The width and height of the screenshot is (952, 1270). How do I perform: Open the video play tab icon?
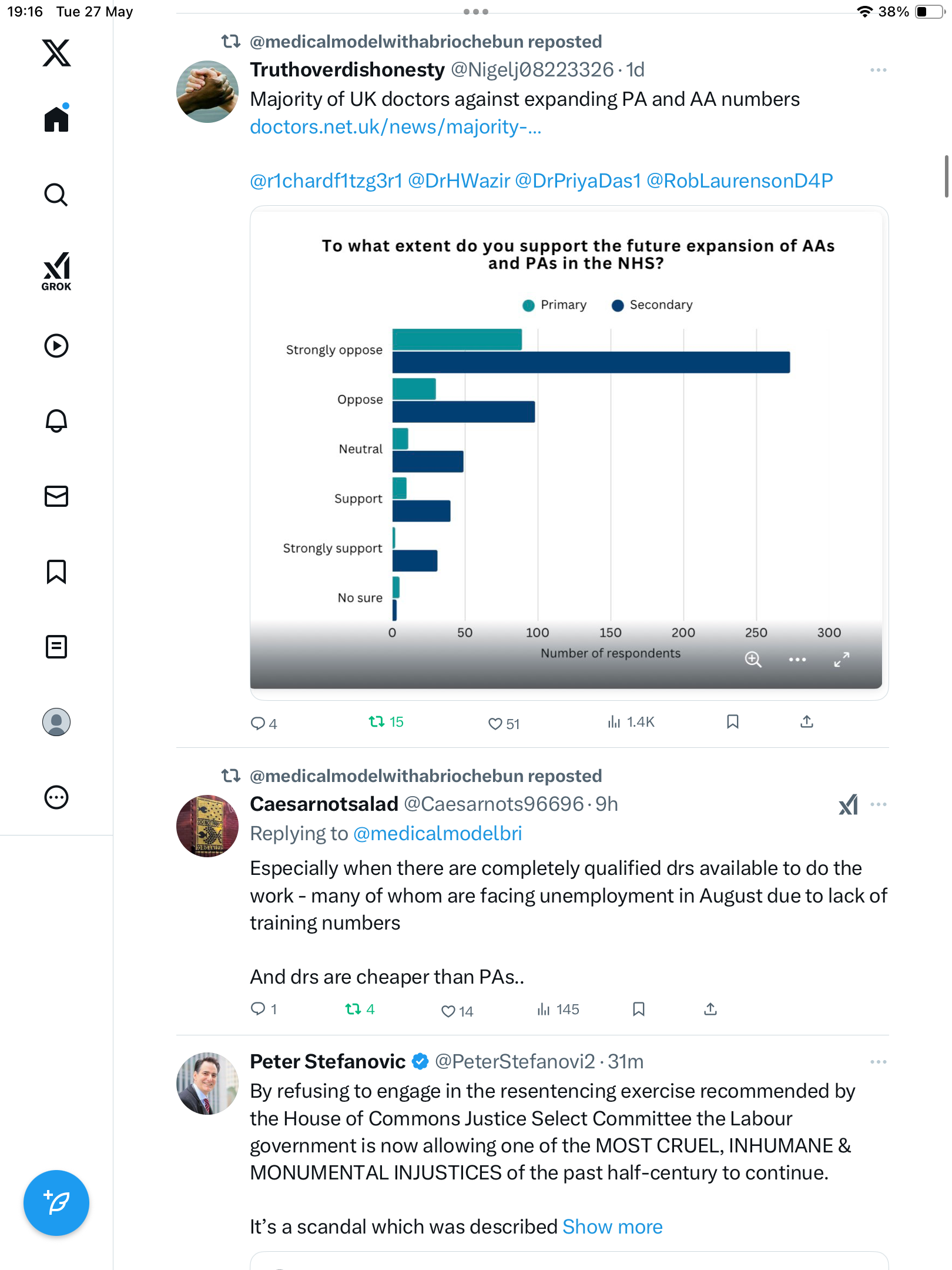[56, 346]
